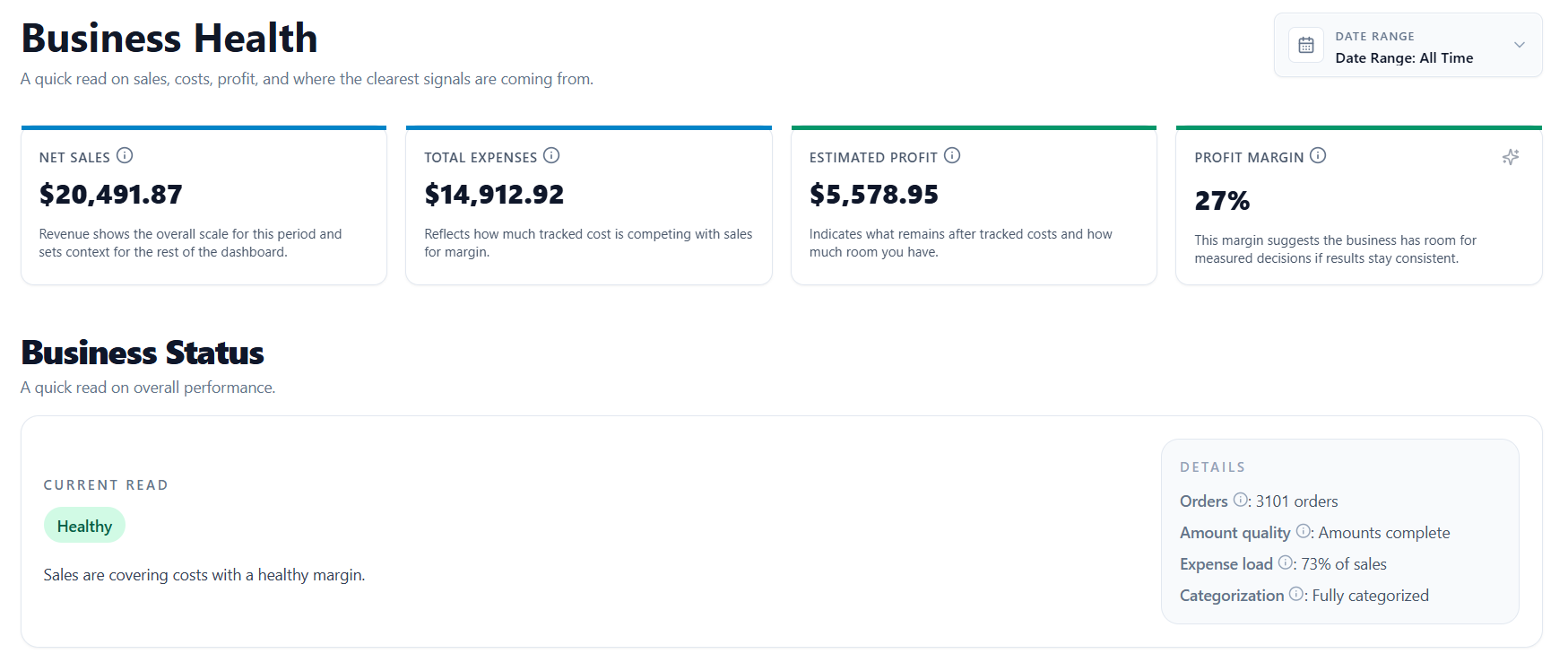Show info for Estimated Profit

coord(952,155)
